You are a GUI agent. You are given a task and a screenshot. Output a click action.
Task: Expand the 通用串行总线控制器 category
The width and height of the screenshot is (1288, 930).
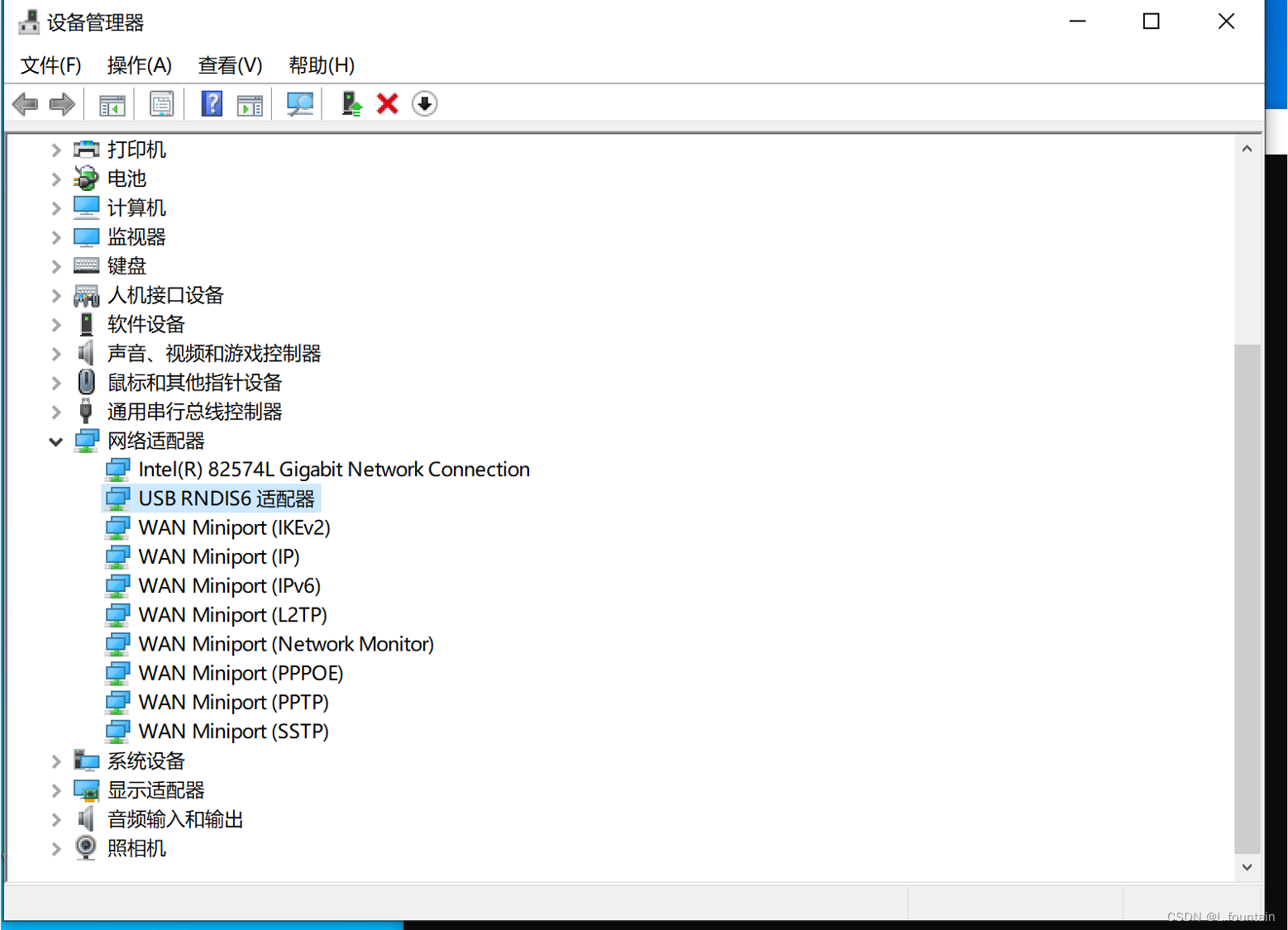(56, 412)
